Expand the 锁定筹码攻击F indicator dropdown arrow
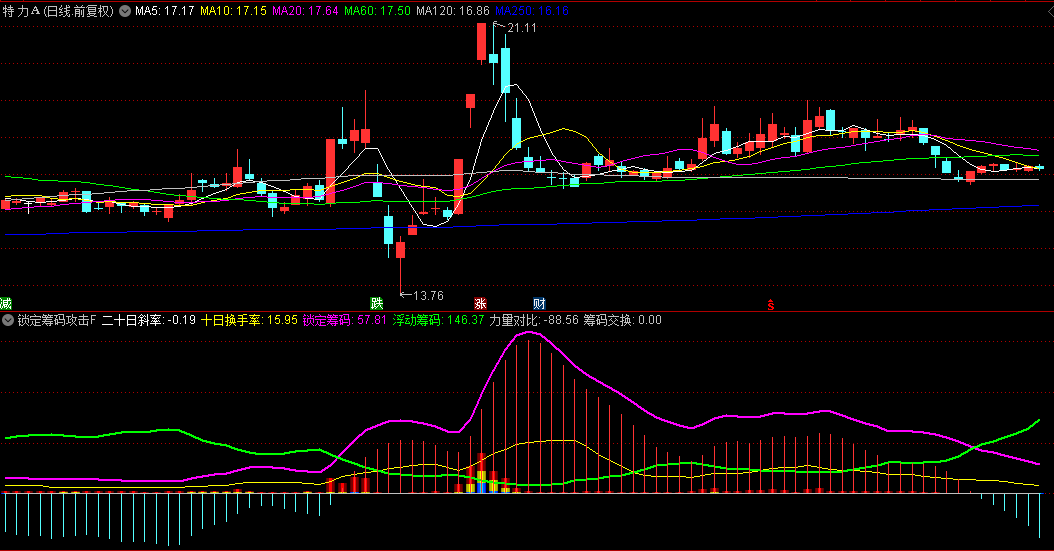The width and height of the screenshot is (1054, 551). 8,321
